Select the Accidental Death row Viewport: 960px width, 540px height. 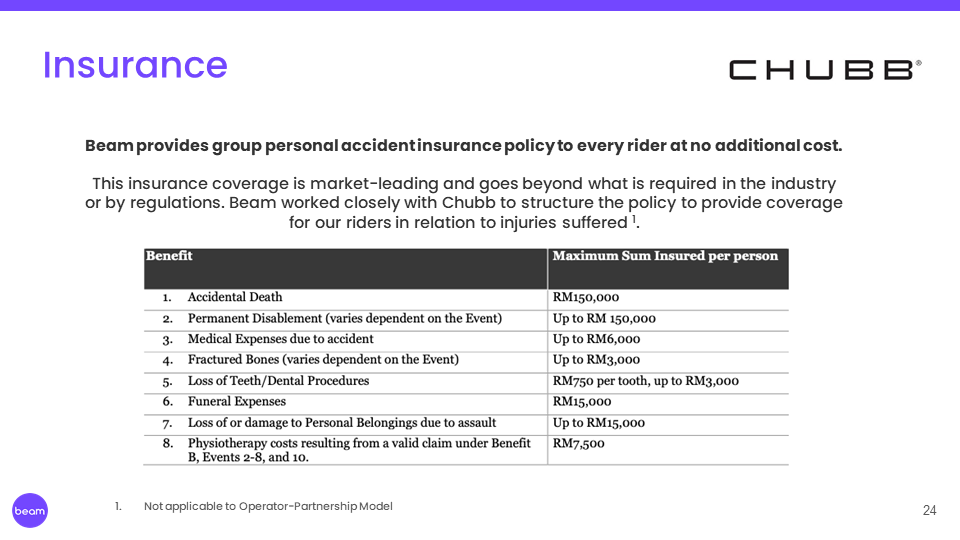235,297
